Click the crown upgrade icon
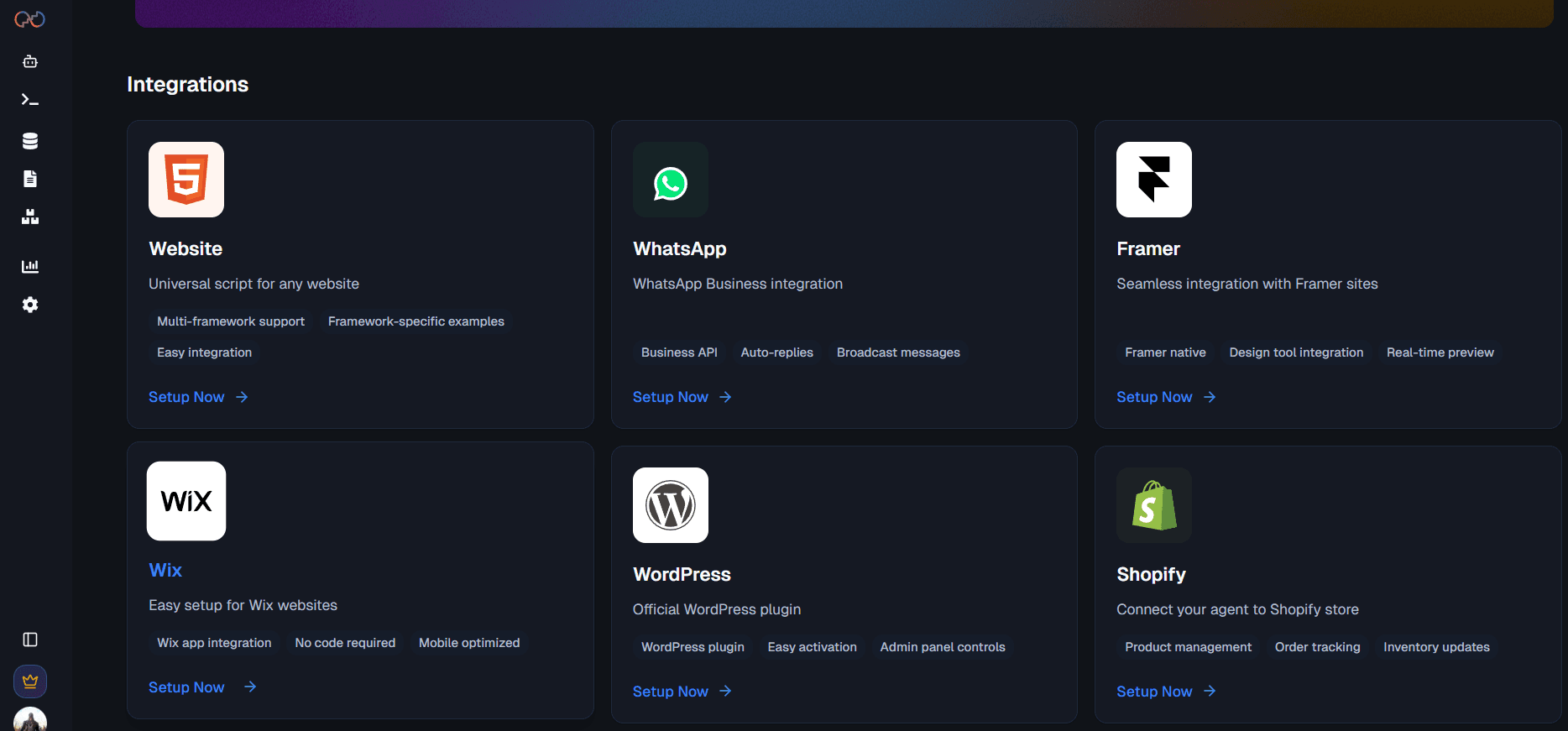The image size is (1568, 731). point(30,681)
